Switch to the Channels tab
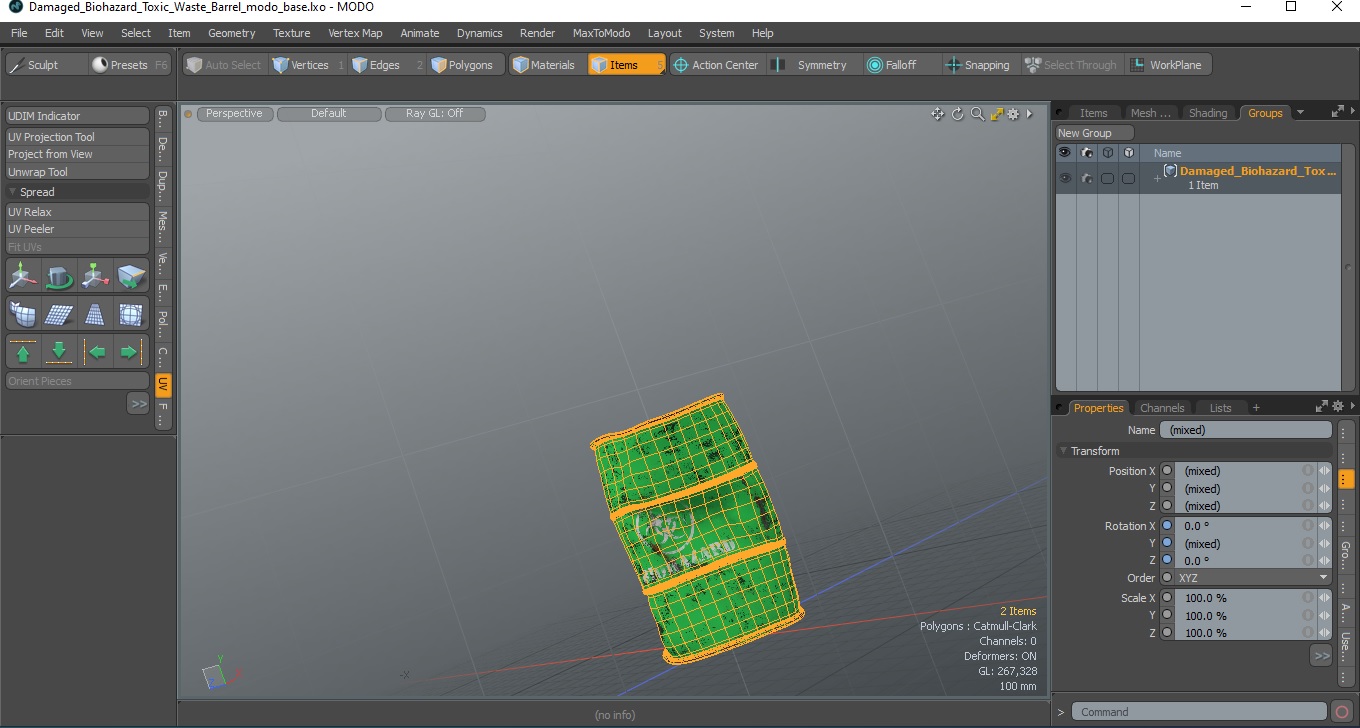 (1162, 408)
